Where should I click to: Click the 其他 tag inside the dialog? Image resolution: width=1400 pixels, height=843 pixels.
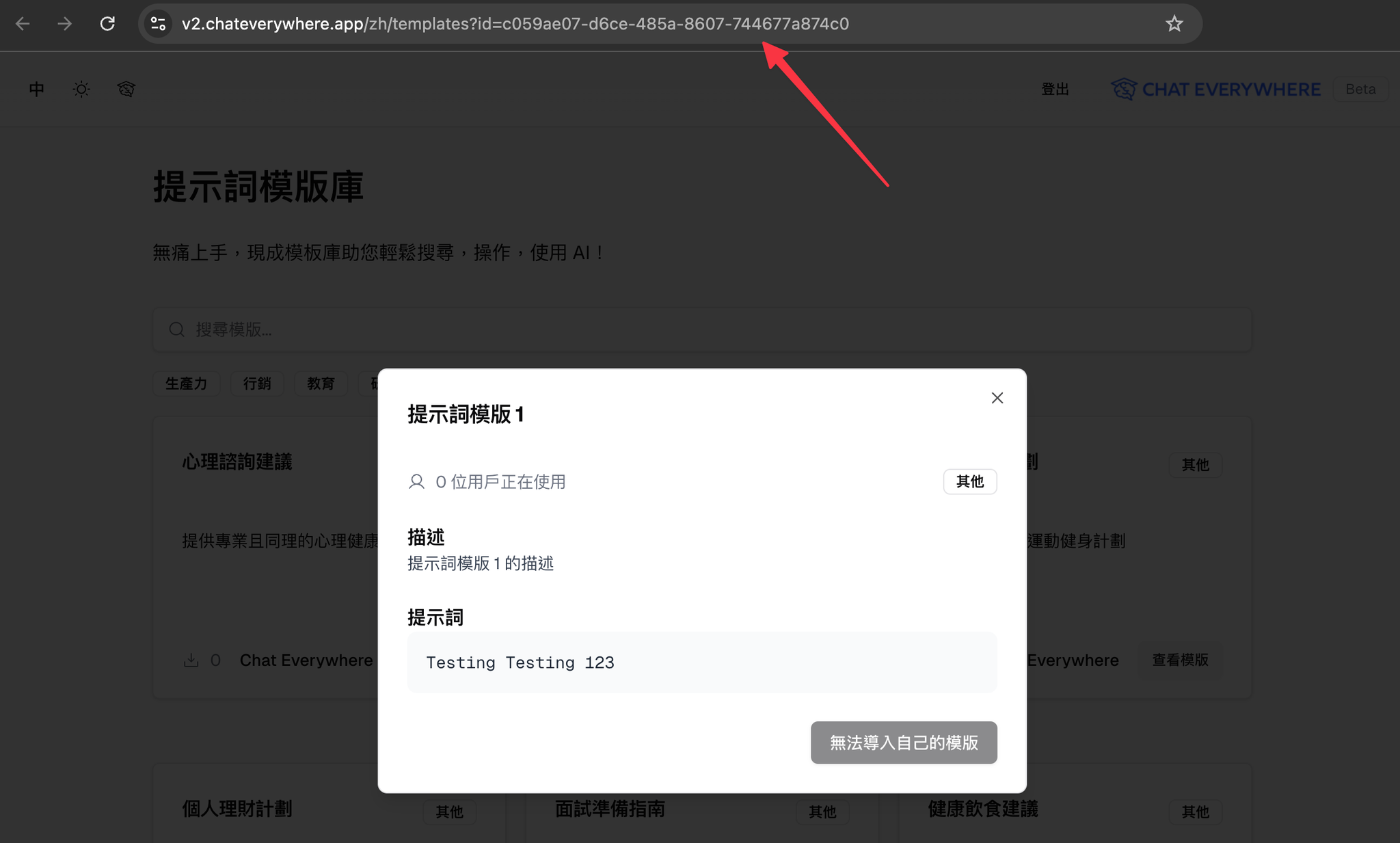970,481
